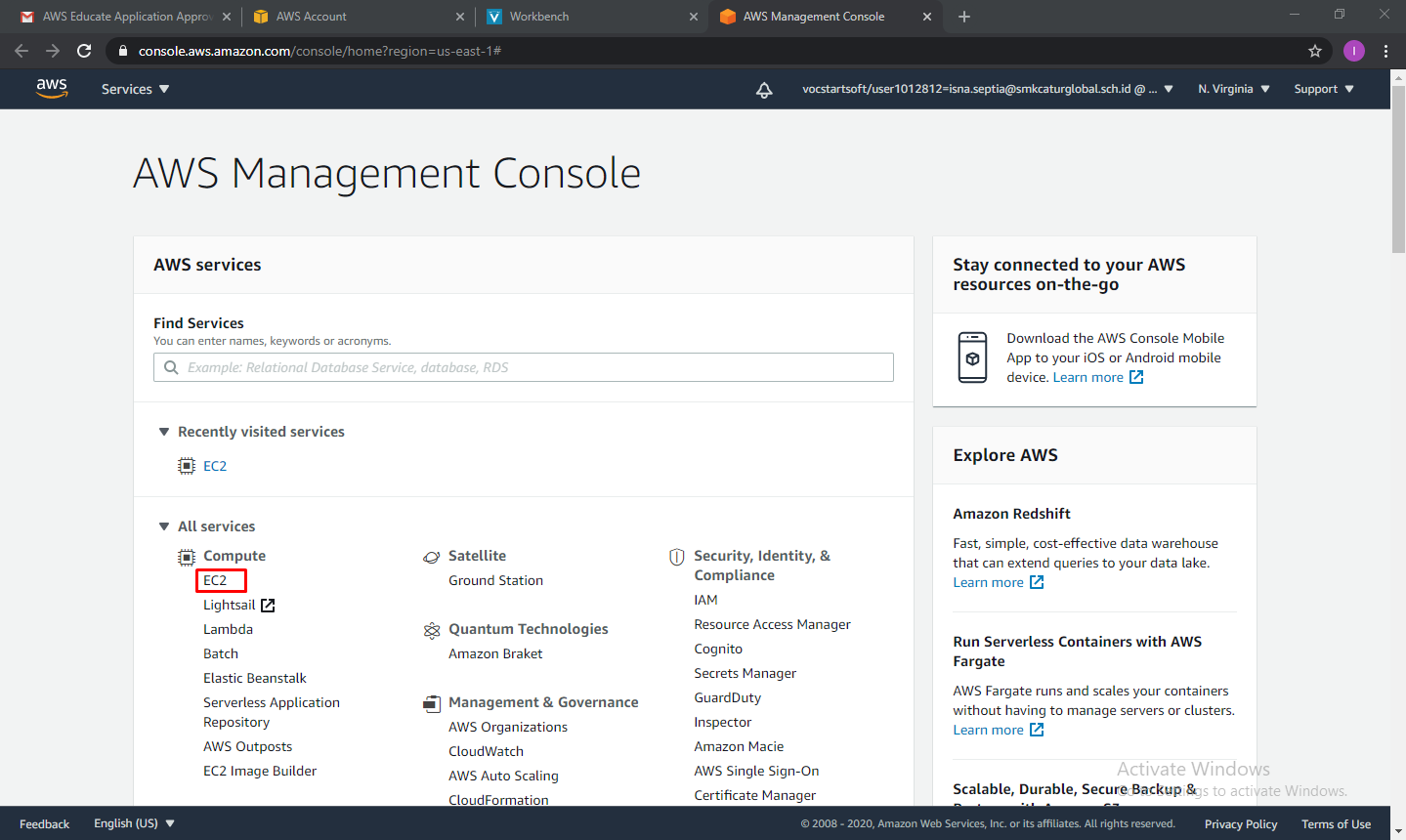Open Ground Station service
1406x840 pixels.
495,580
